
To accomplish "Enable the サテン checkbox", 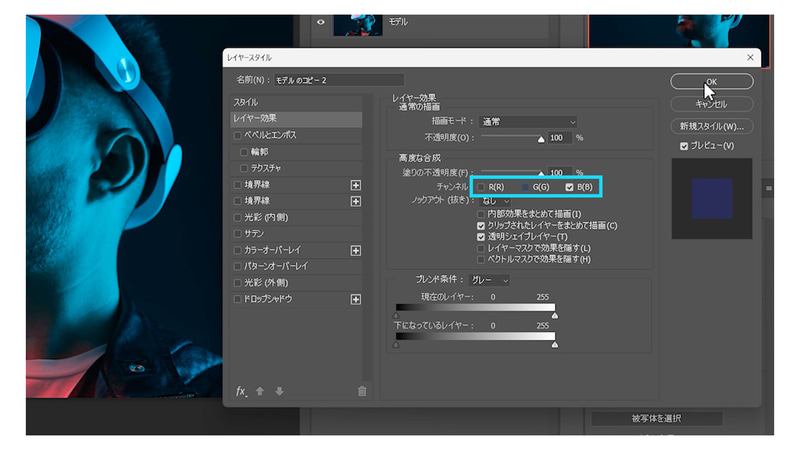I will 237,234.
